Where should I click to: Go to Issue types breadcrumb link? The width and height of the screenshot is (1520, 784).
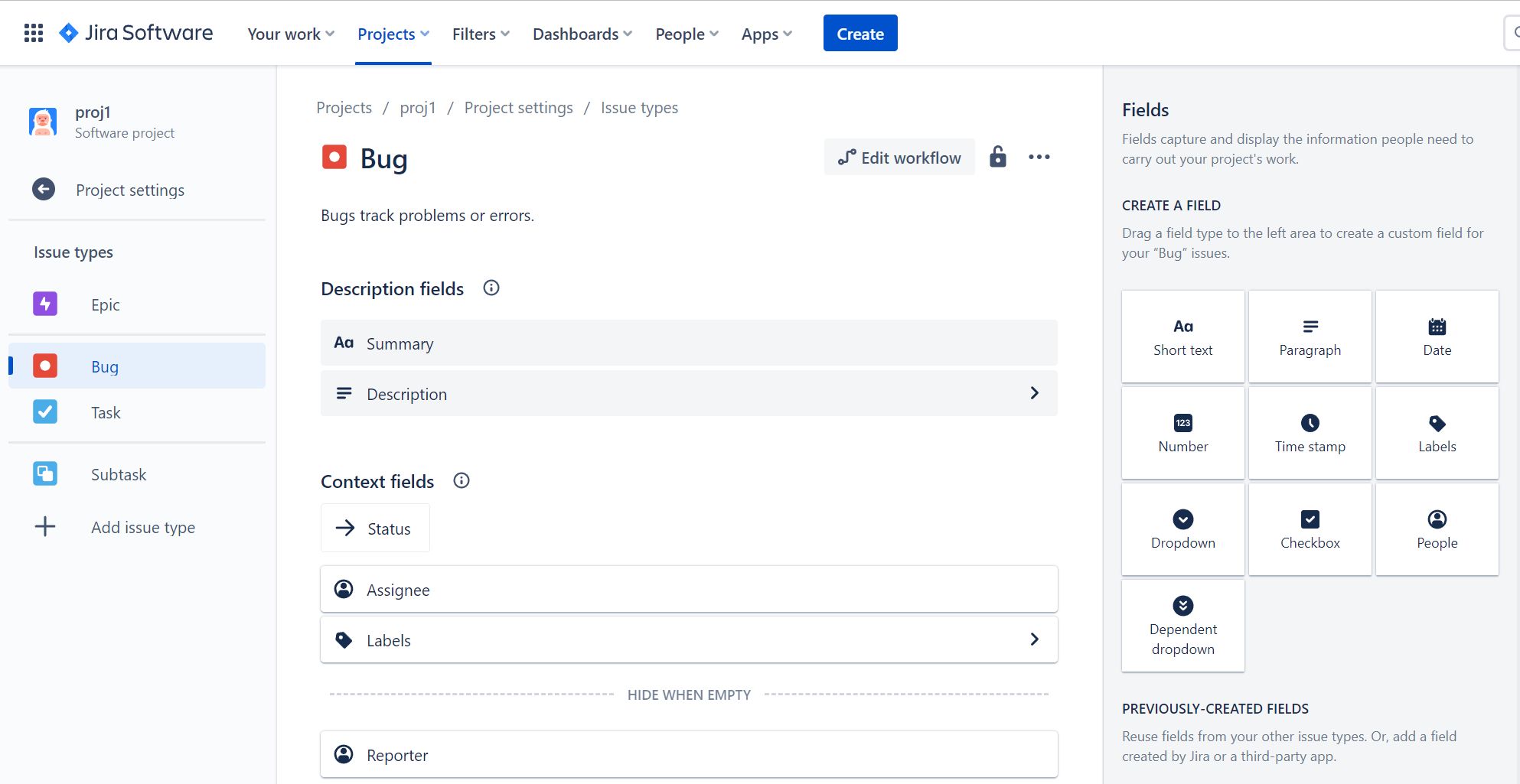point(639,108)
